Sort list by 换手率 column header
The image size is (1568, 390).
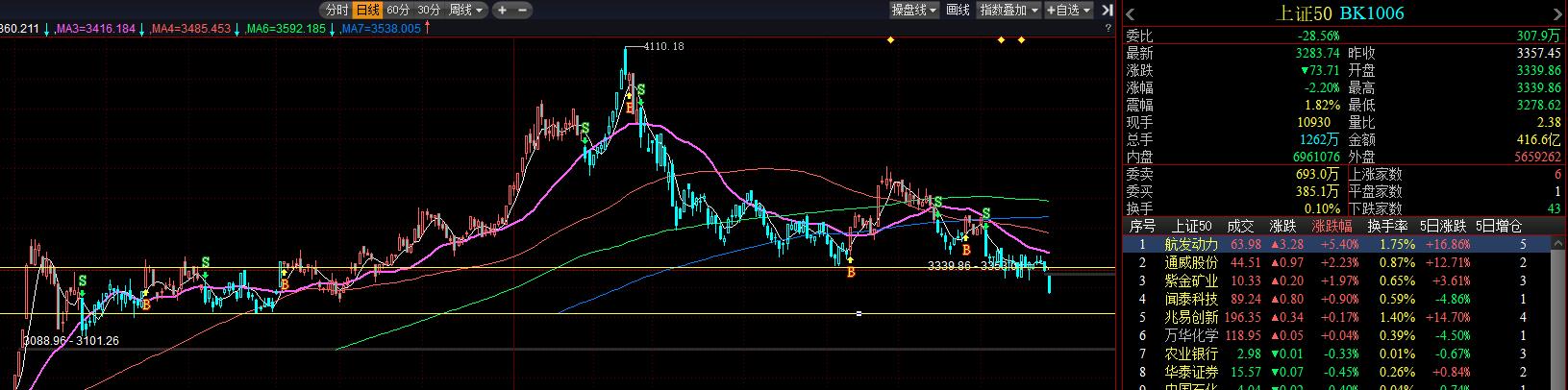point(1388,226)
